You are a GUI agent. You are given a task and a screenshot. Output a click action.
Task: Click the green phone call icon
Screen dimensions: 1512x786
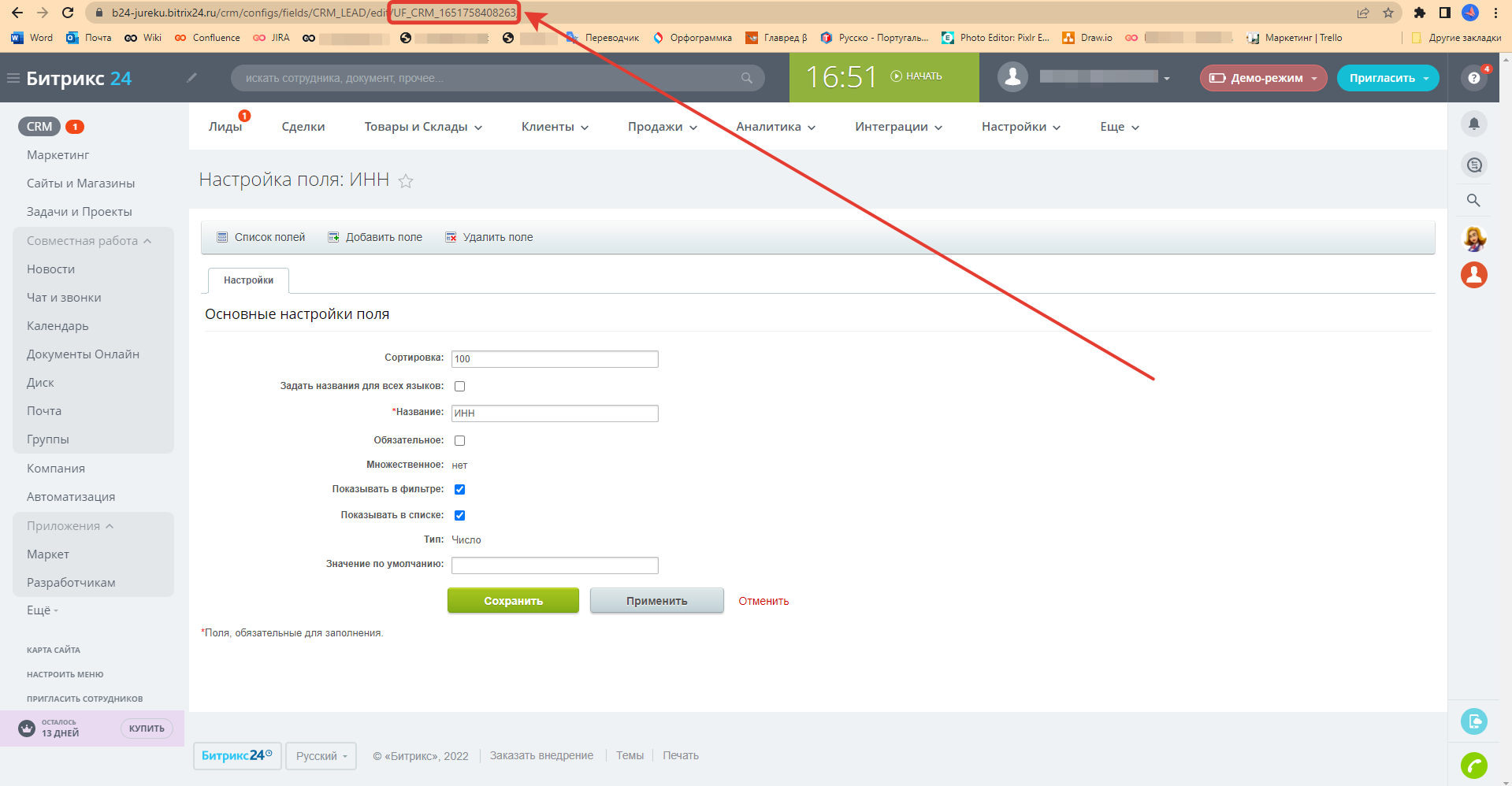click(1473, 765)
